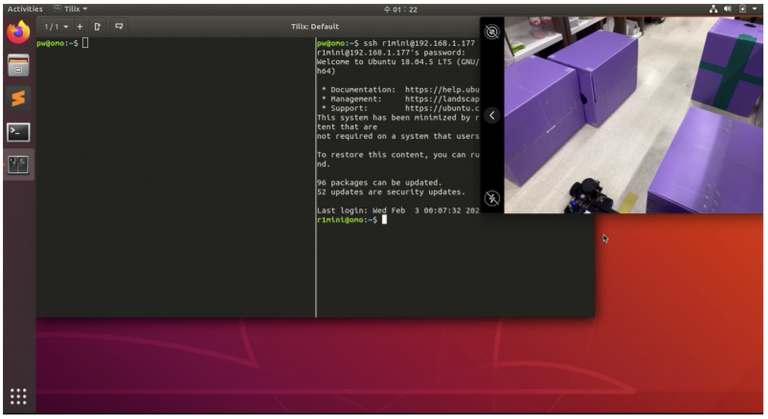Click the robot camera video feed

tap(633, 115)
